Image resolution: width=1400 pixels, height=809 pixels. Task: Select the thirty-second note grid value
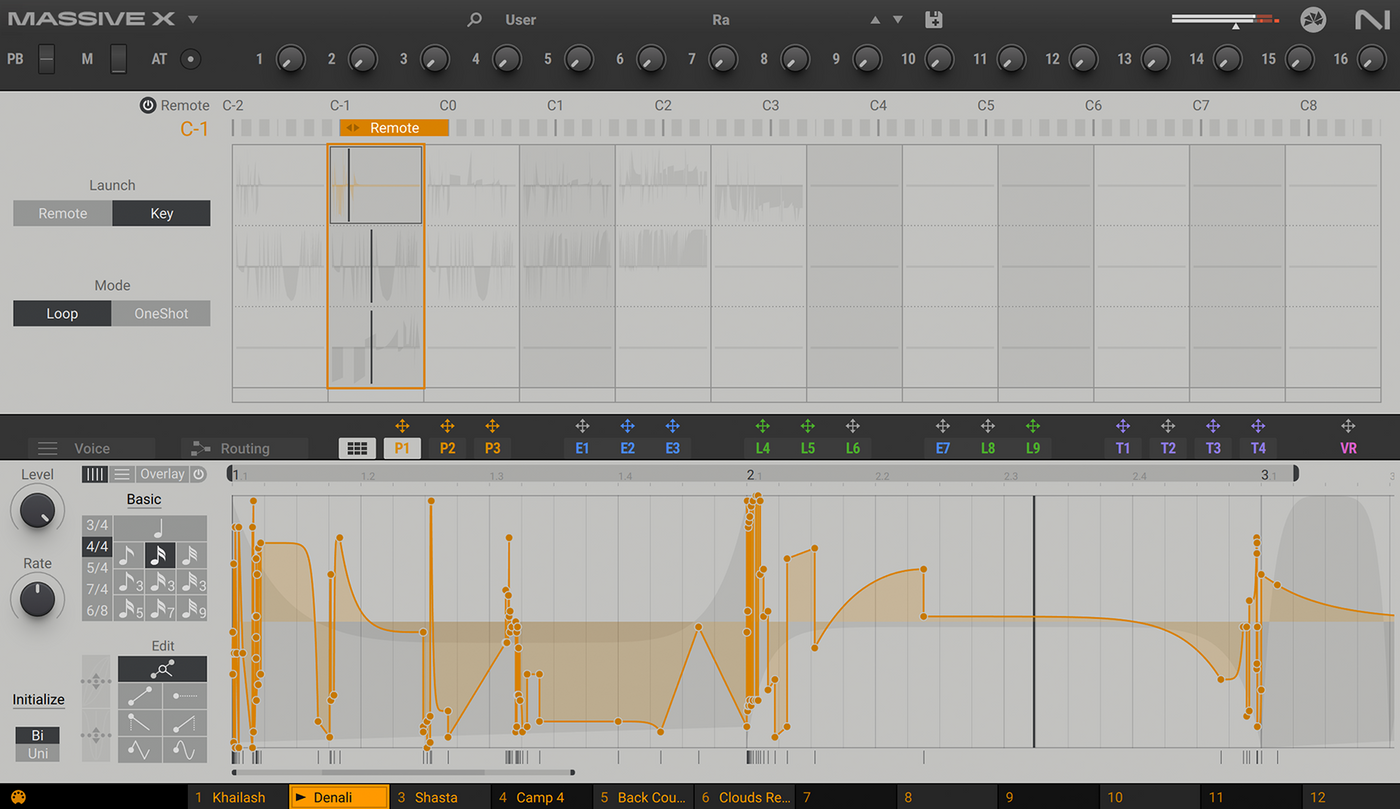(192, 555)
